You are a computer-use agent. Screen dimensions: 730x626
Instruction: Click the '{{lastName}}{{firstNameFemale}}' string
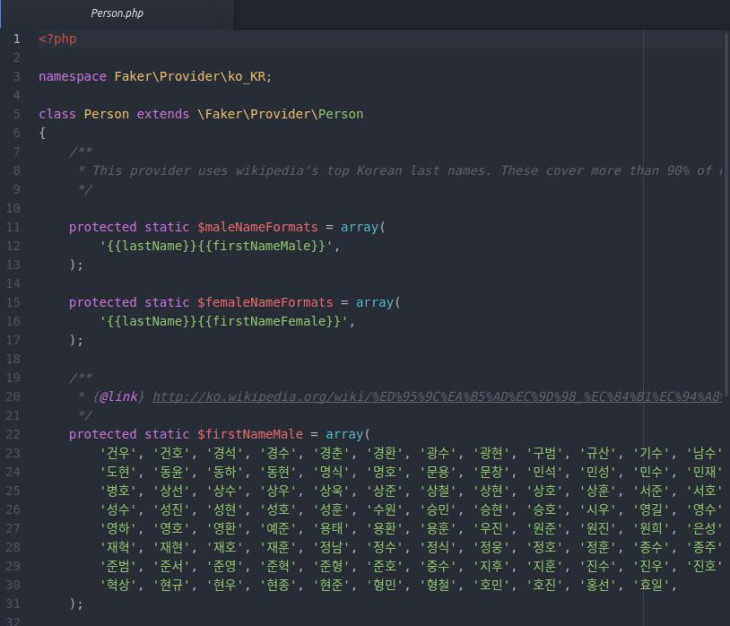(x=227, y=321)
